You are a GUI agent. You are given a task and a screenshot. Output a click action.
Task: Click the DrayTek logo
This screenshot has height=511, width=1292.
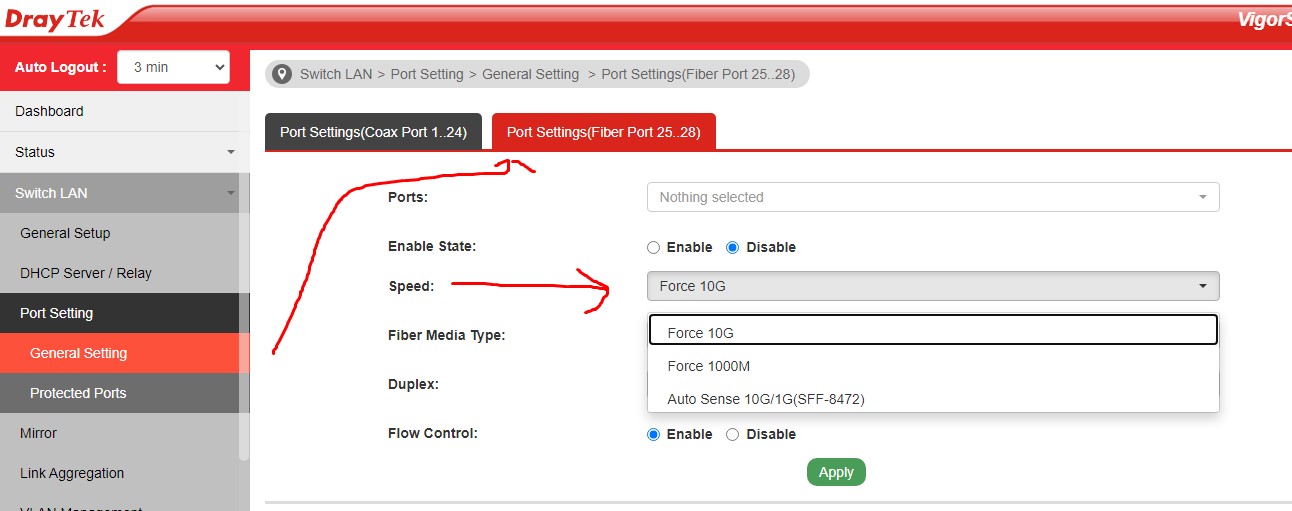click(x=56, y=20)
